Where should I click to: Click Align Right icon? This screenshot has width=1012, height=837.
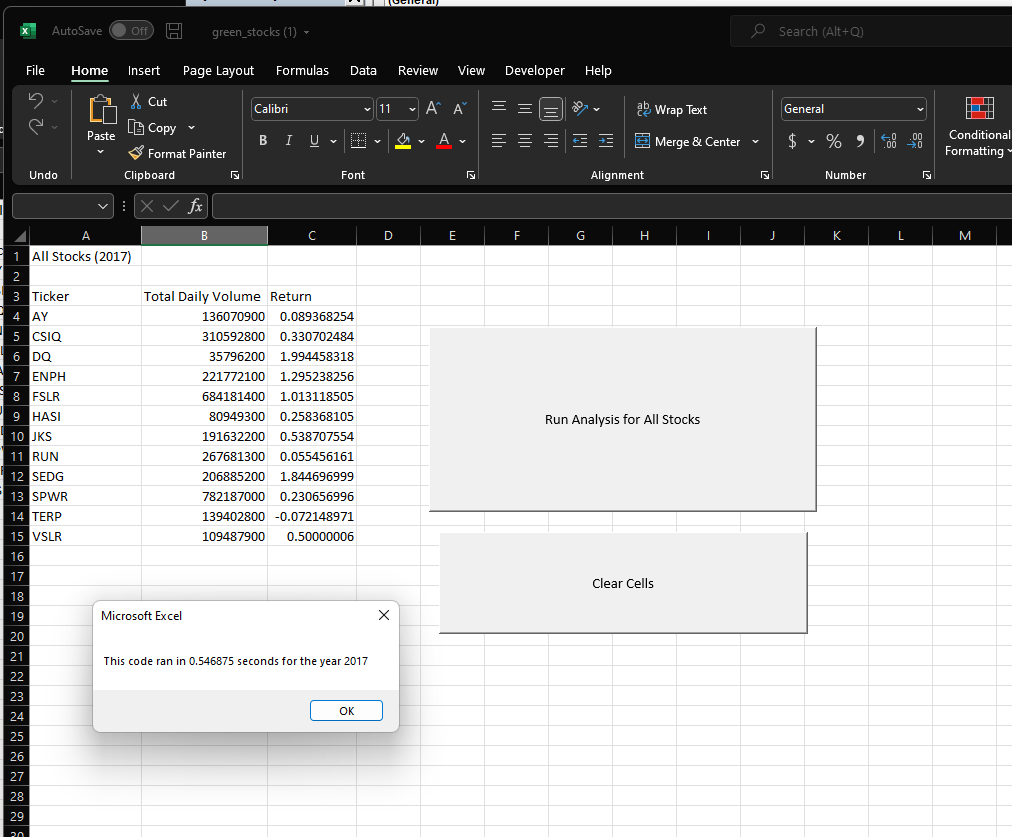click(551, 141)
